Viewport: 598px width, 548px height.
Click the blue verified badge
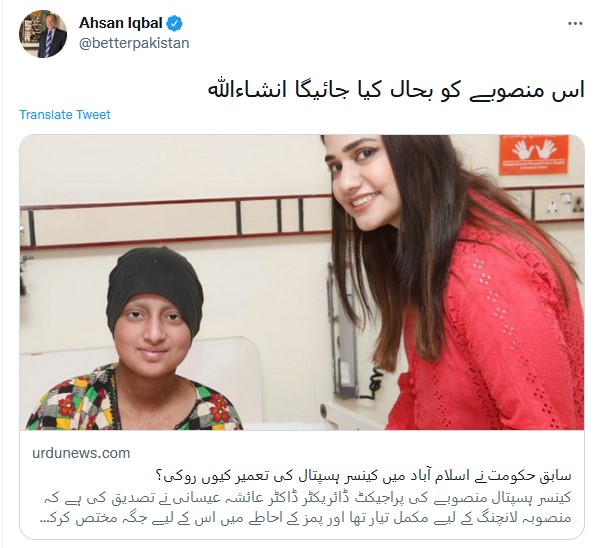(x=175, y=24)
